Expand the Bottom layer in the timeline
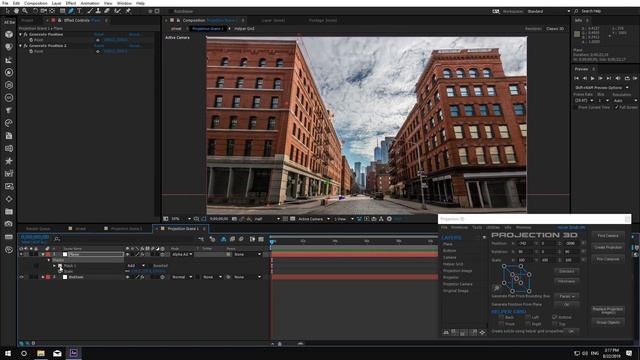 (x=43, y=277)
